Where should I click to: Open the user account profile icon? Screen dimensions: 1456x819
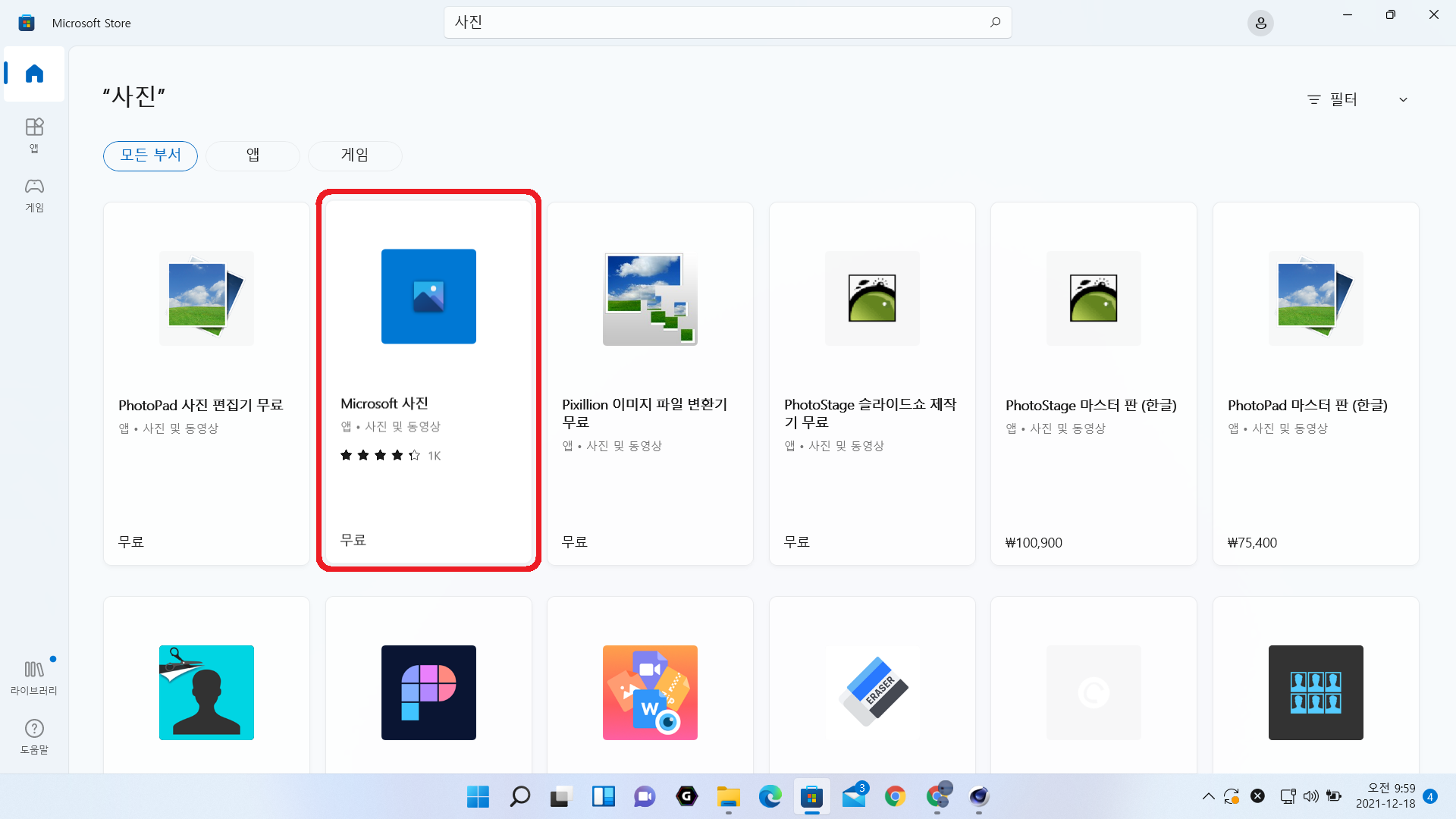pyautogui.click(x=1260, y=24)
